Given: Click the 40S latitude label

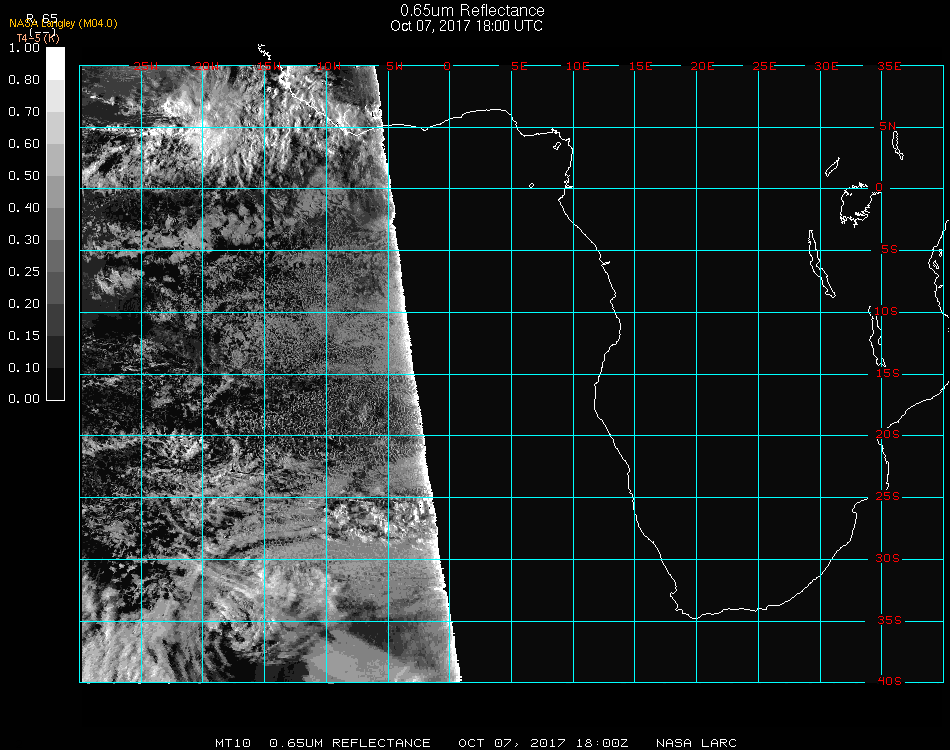Looking at the screenshot, I should pyautogui.click(x=888, y=681).
